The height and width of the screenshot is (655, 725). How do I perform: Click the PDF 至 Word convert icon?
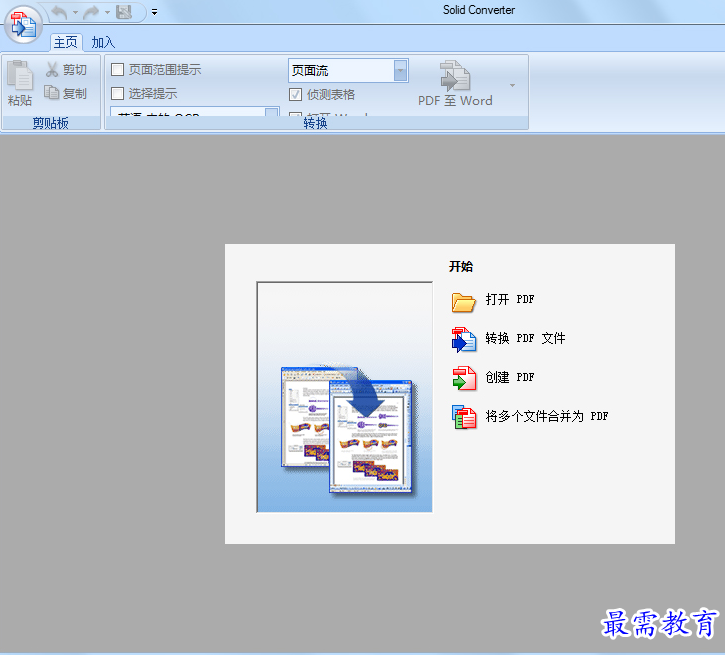point(455,75)
